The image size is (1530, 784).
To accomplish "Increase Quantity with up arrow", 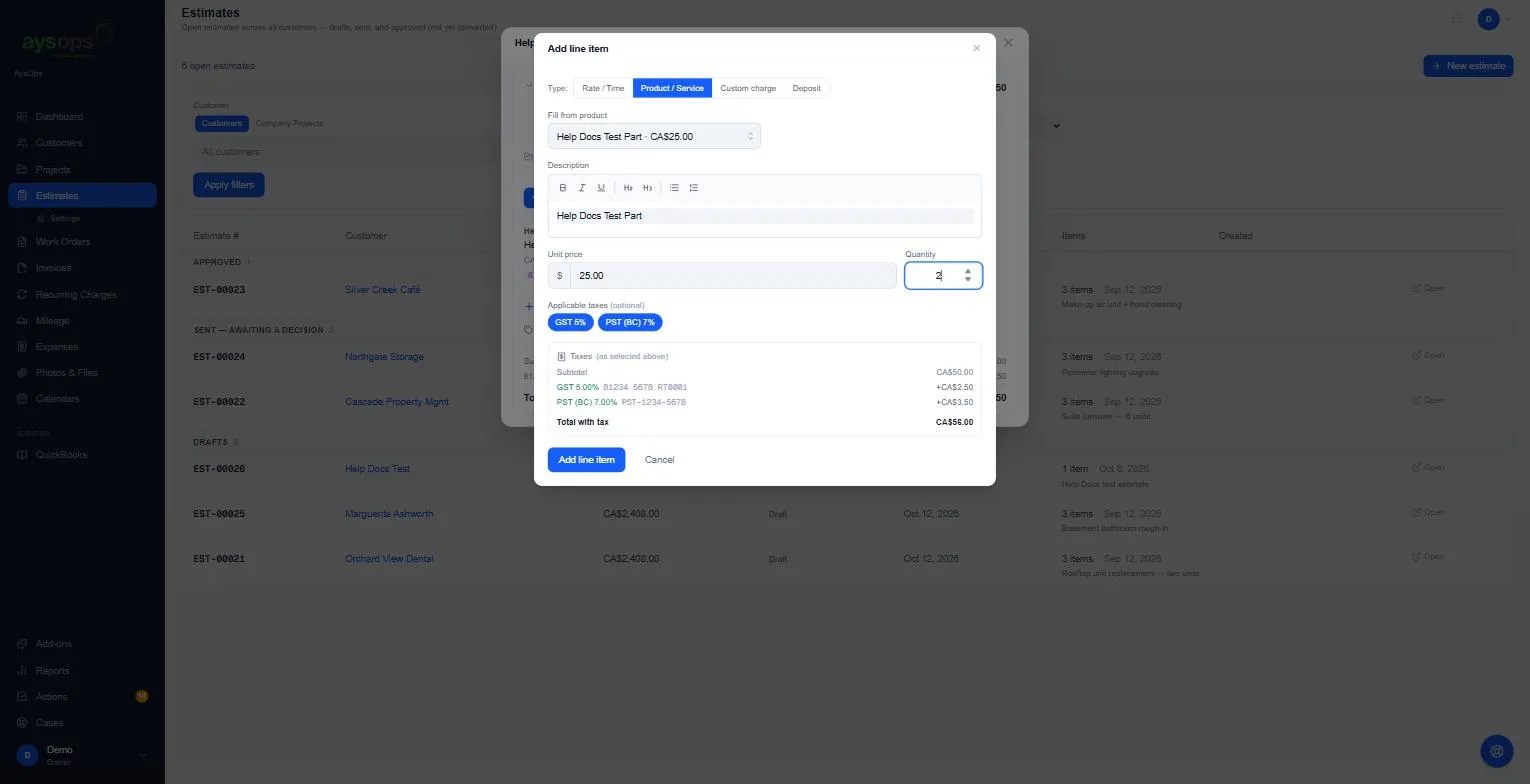I will (x=968, y=271).
